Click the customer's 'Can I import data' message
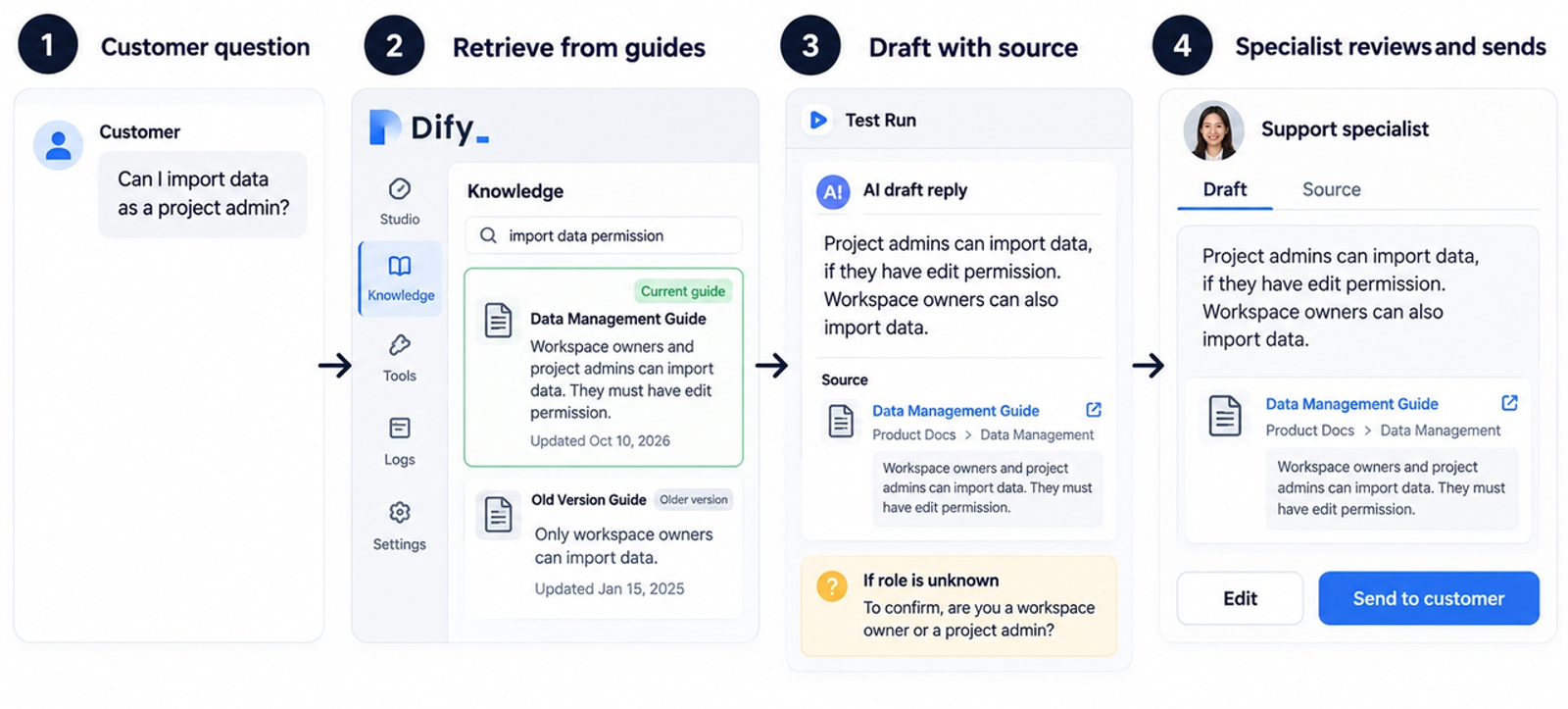Image resolution: width=1568 pixels, height=709 pixels. coord(203,193)
